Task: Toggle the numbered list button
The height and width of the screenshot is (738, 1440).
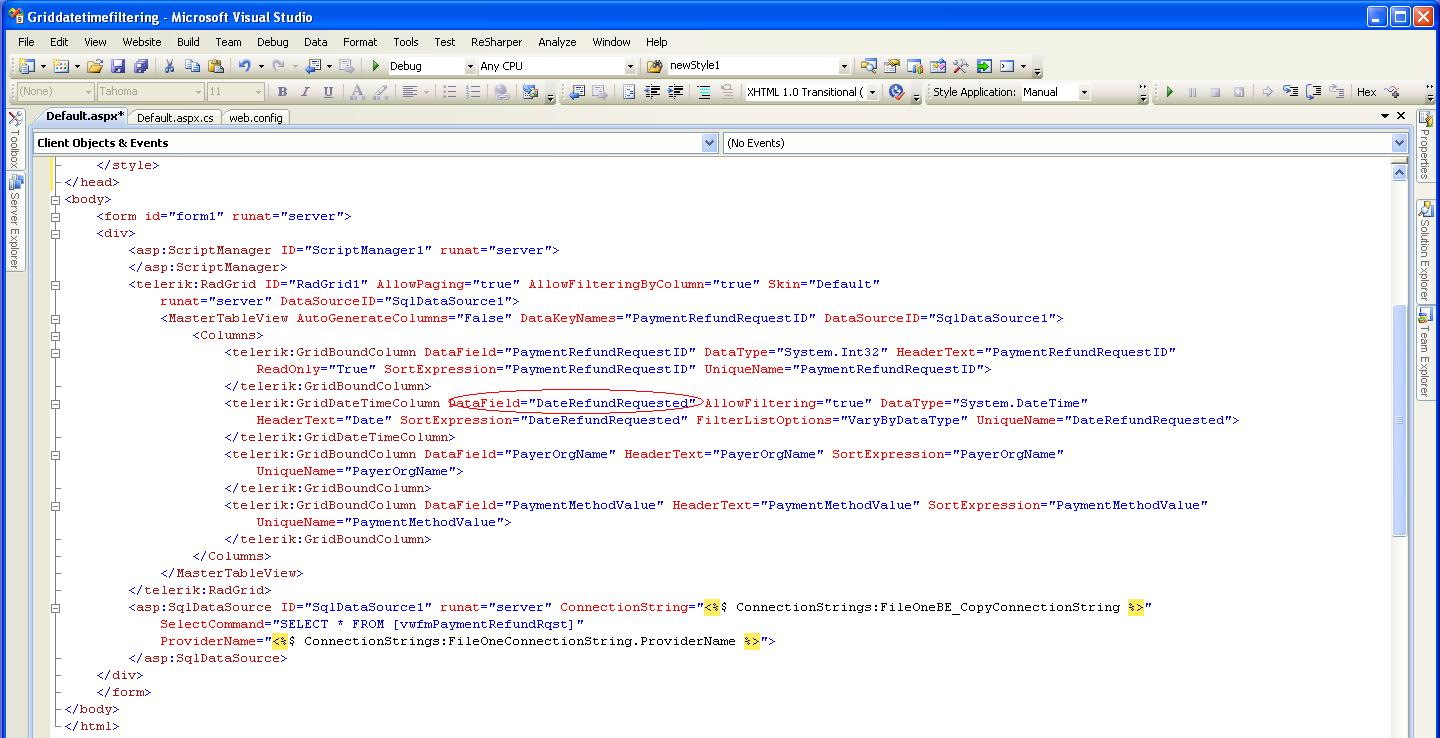Action: (x=473, y=92)
